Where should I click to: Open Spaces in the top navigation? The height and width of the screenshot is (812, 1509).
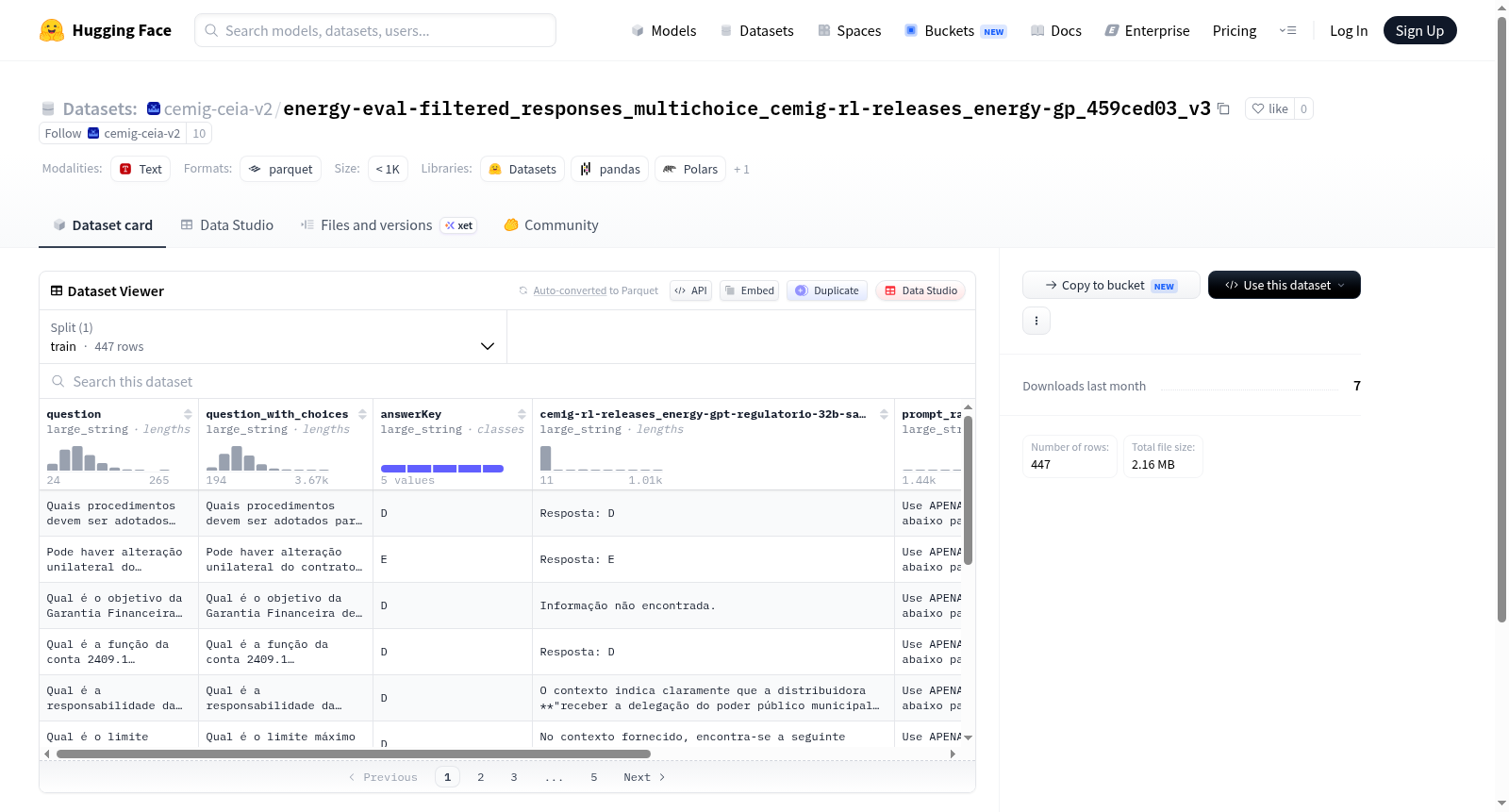(849, 30)
